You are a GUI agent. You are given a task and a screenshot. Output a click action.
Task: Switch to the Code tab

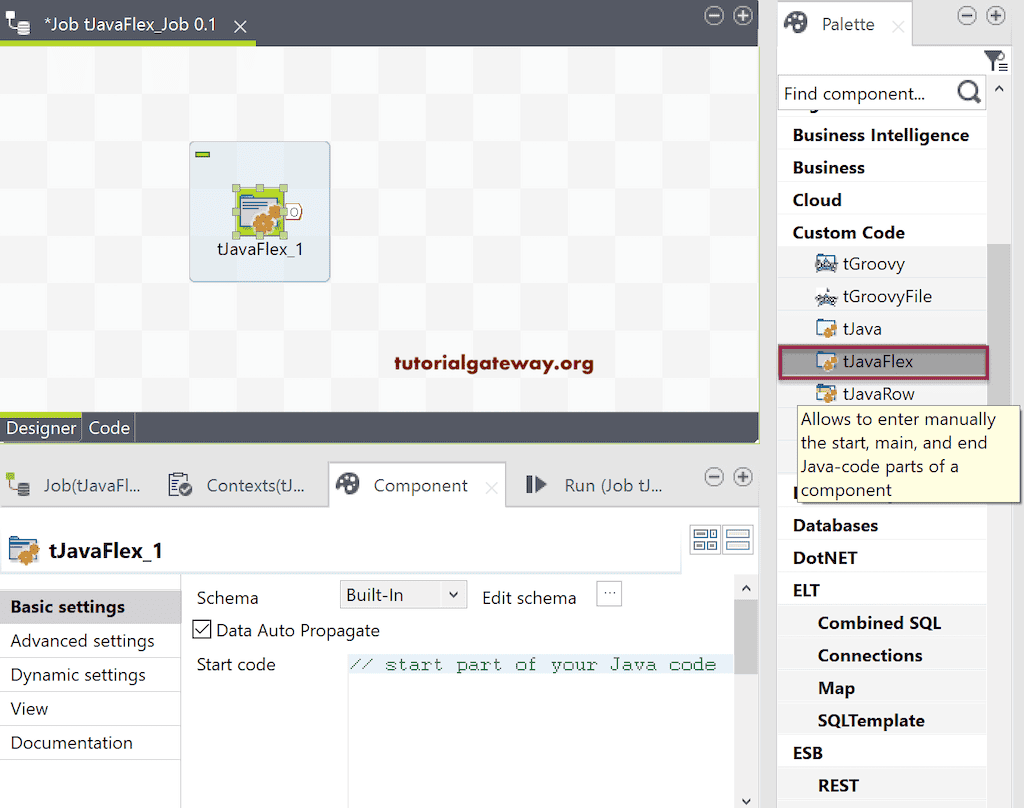point(108,427)
